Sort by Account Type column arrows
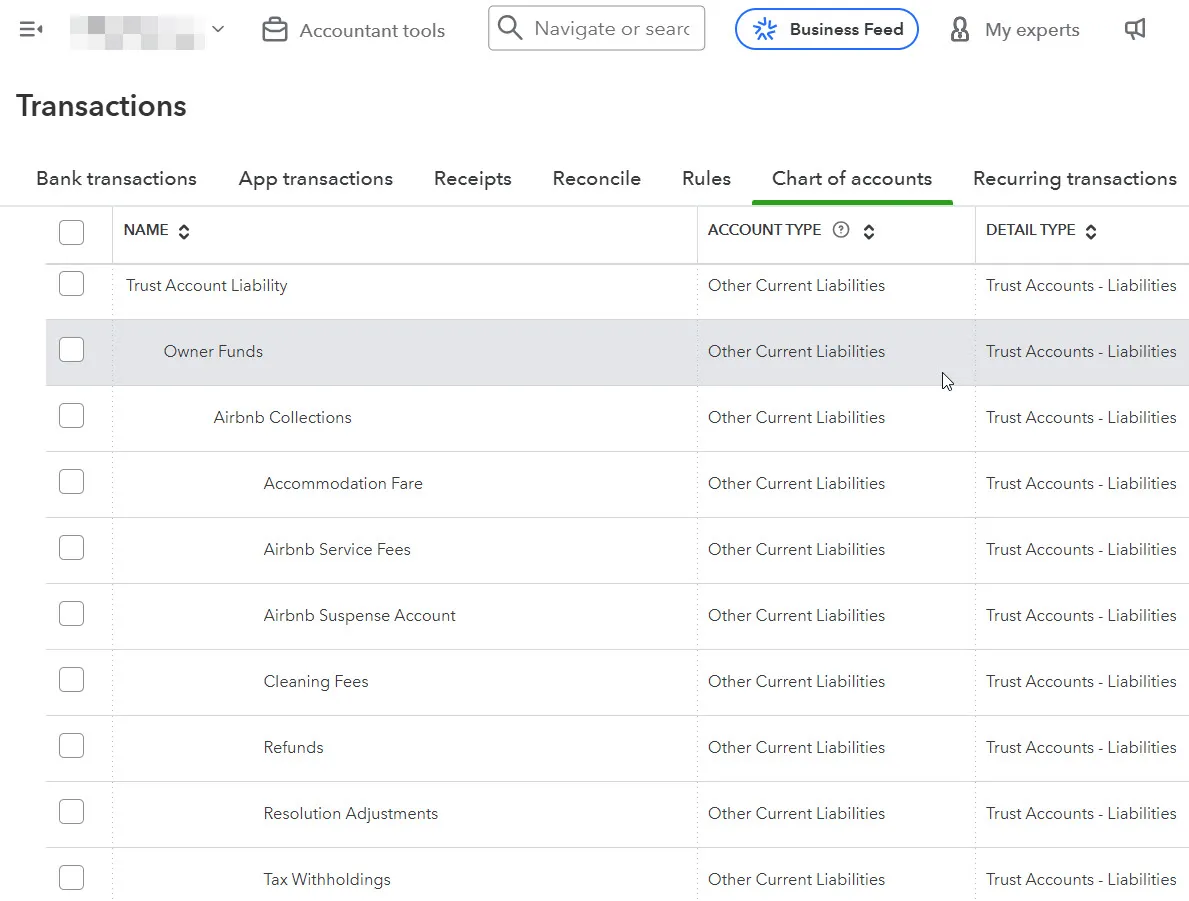Viewport: 1189px width, 901px height. point(869,232)
